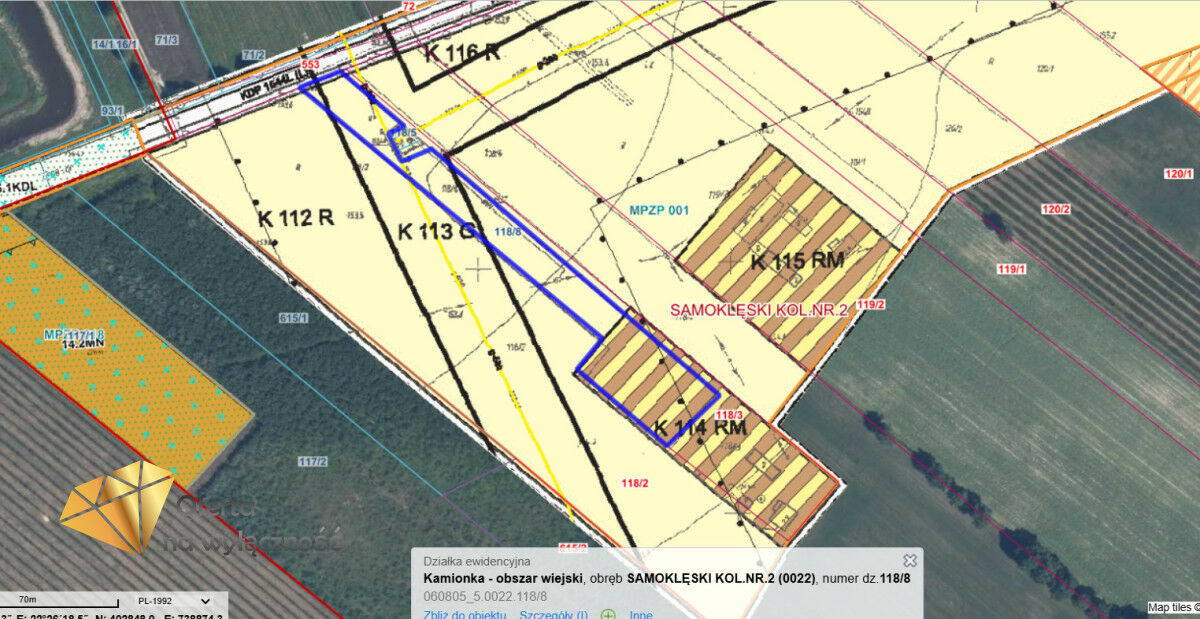Select the K 114 RM zone label

(701, 430)
